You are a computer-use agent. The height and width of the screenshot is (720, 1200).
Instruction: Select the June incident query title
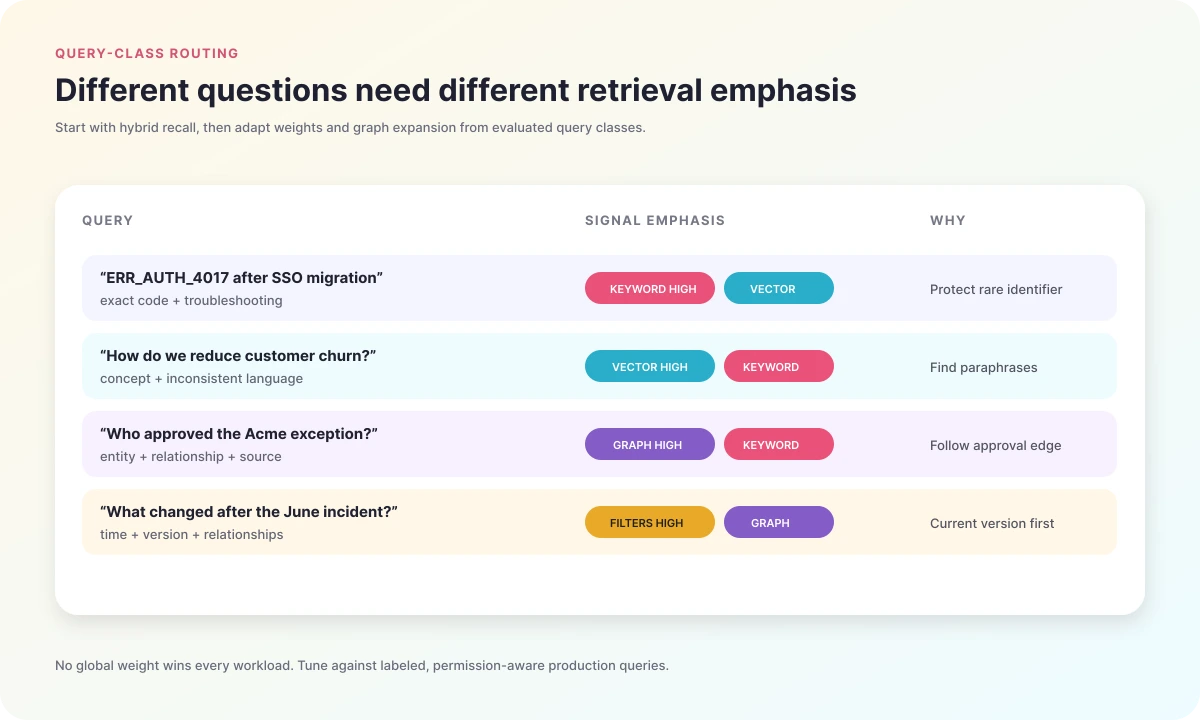(249, 512)
